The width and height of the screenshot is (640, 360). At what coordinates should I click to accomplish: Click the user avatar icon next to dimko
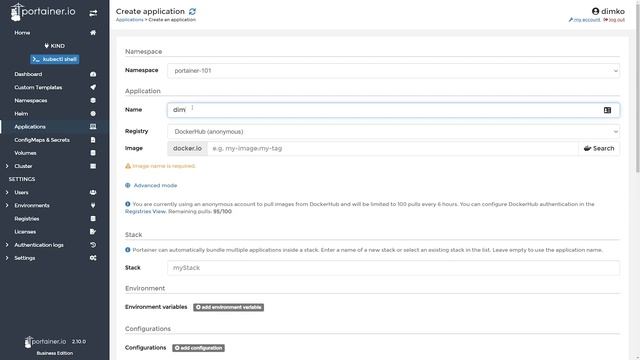(595, 11)
